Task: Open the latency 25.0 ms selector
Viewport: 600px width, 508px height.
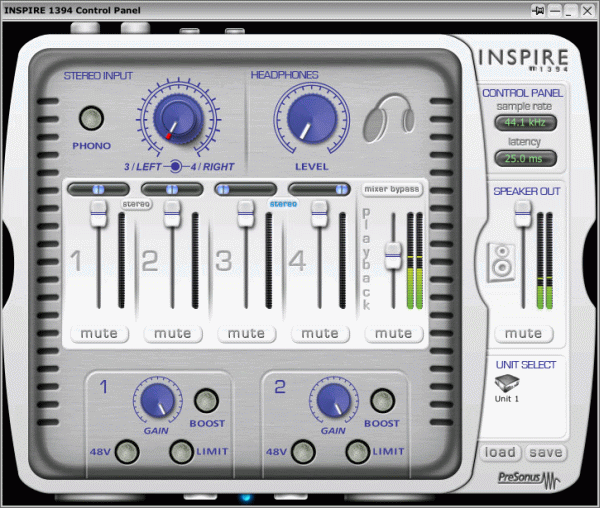Action: pos(525,158)
